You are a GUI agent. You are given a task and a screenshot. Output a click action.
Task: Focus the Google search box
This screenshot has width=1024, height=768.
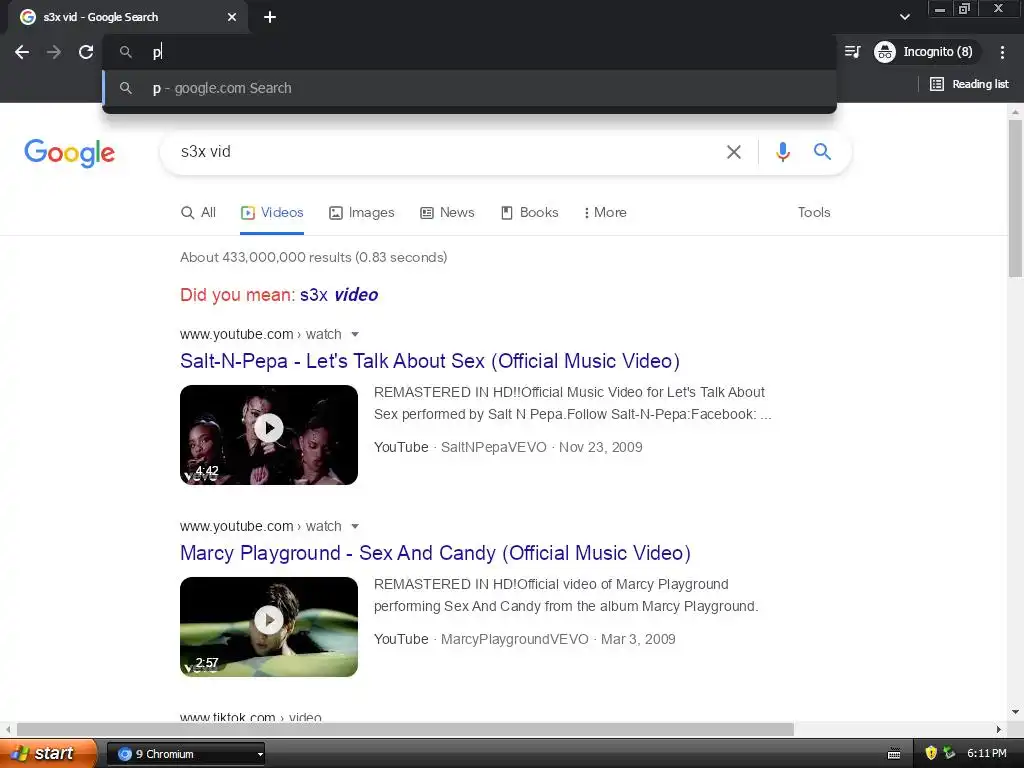tap(444, 152)
